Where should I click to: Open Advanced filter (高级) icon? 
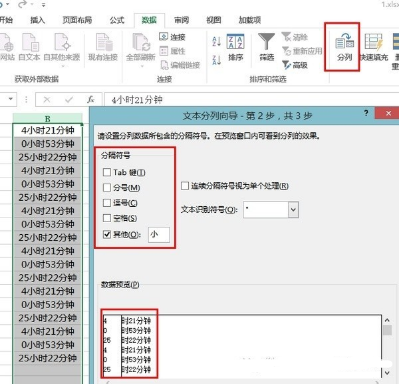tap(286, 65)
